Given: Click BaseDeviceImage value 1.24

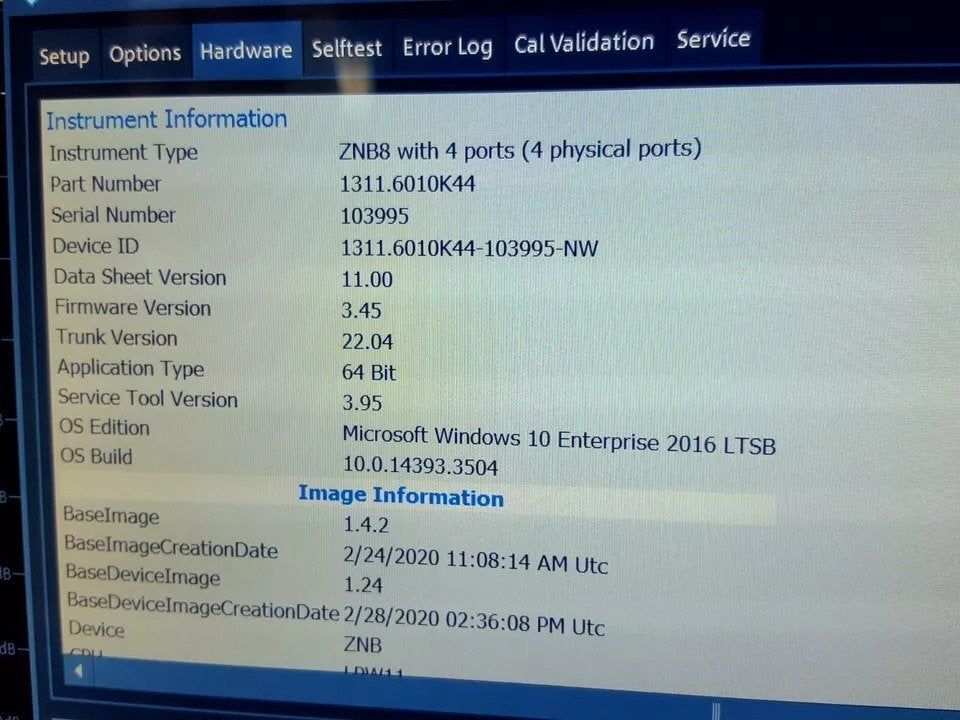Looking at the screenshot, I should (363, 584).
